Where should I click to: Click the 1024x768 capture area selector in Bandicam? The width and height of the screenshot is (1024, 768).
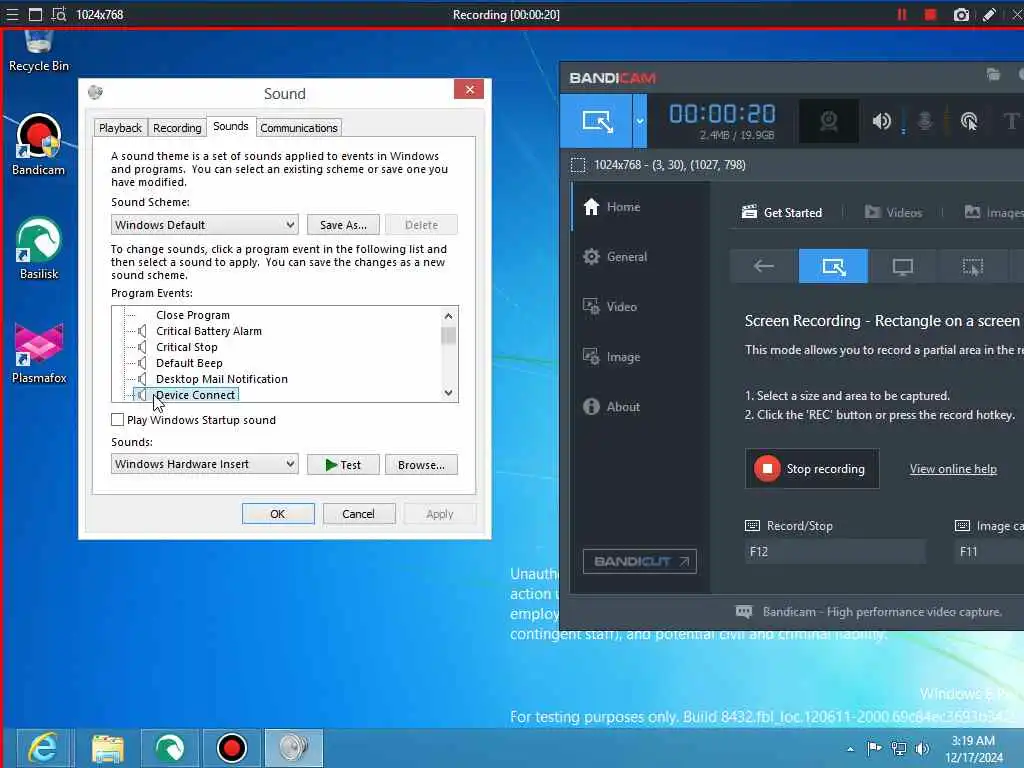coord(658,165)
